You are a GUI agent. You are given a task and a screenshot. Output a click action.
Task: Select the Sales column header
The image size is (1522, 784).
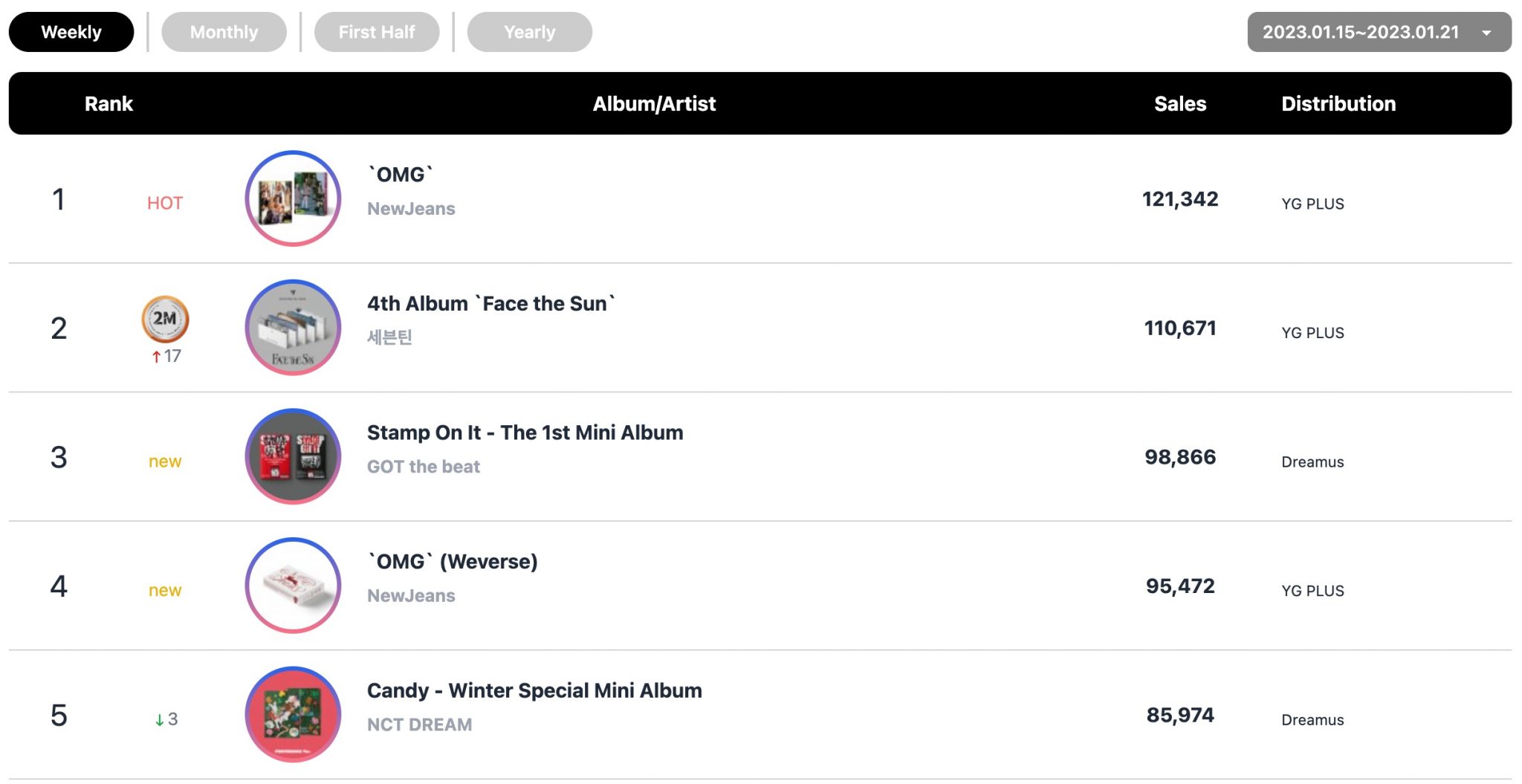tap(1179, 103)
